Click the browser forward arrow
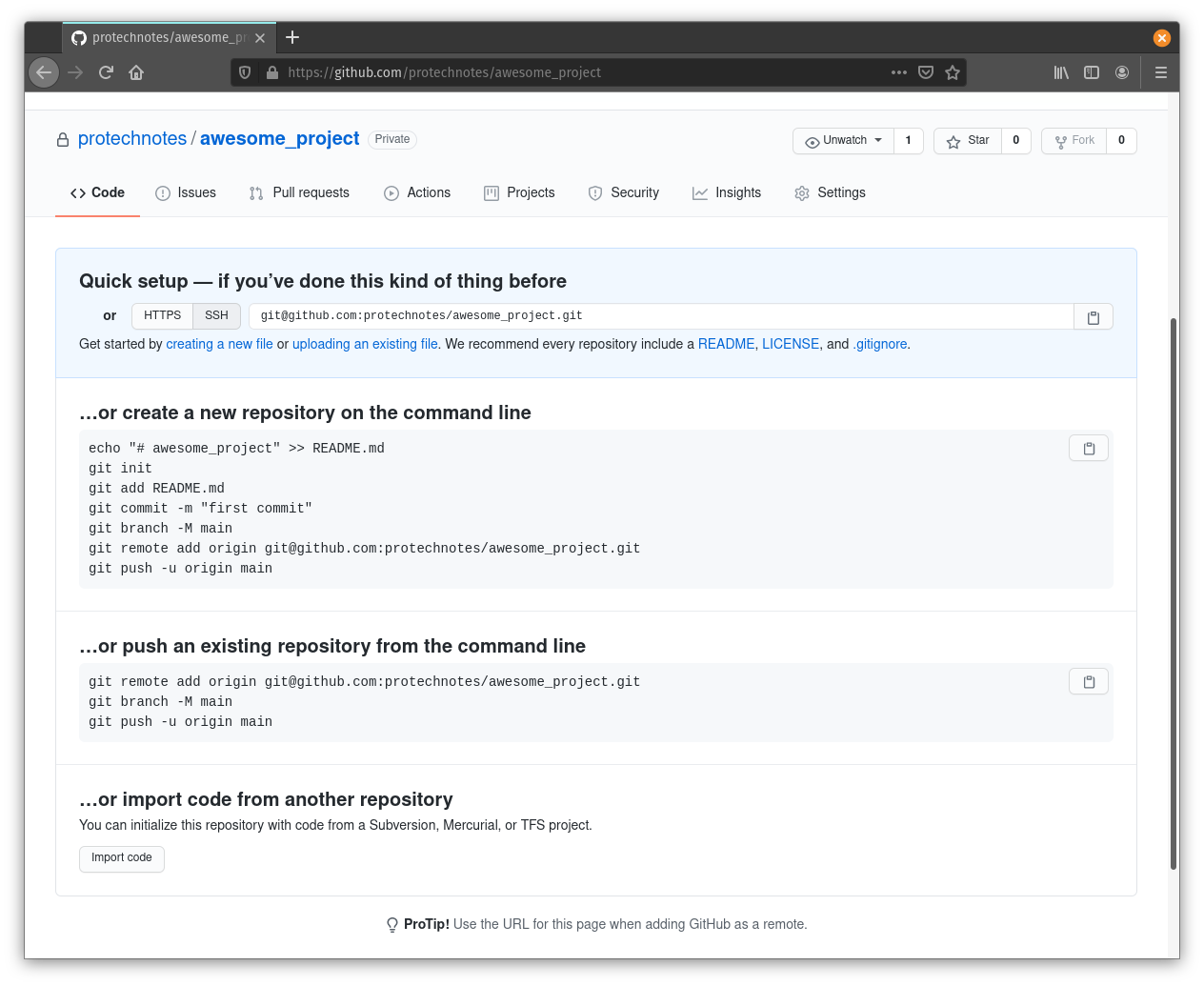The image size is (1204, 986). [x=75, y=72]
